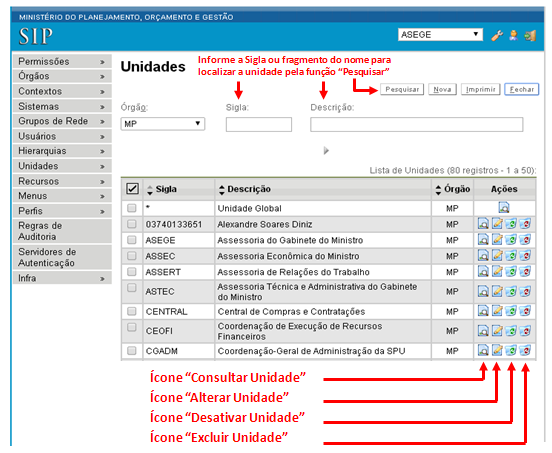
Task: Consult the ASSEC unit
Action: [x=483, y=256]
